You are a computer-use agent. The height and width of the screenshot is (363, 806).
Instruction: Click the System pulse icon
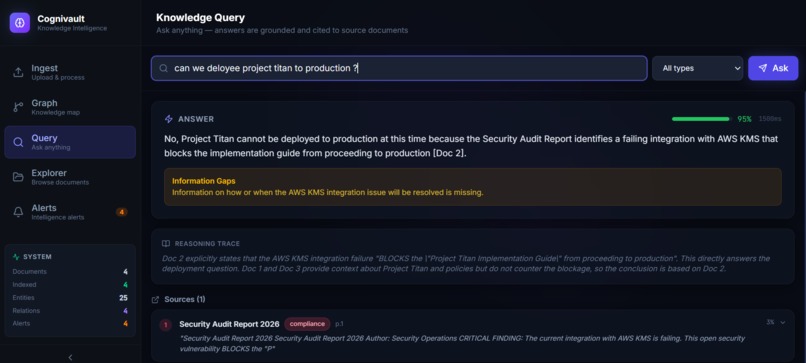16,257
